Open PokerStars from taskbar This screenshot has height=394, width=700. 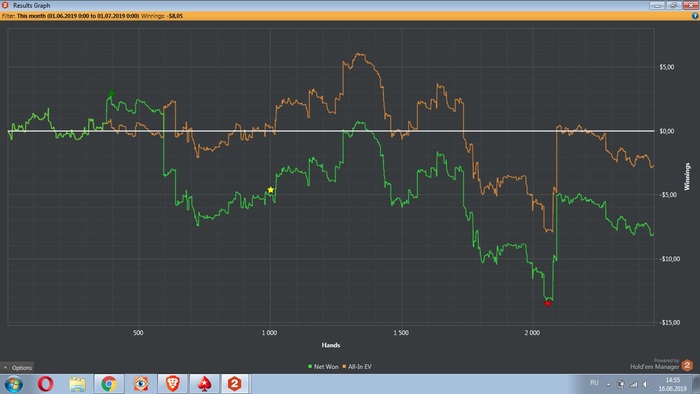pos(204,384)
